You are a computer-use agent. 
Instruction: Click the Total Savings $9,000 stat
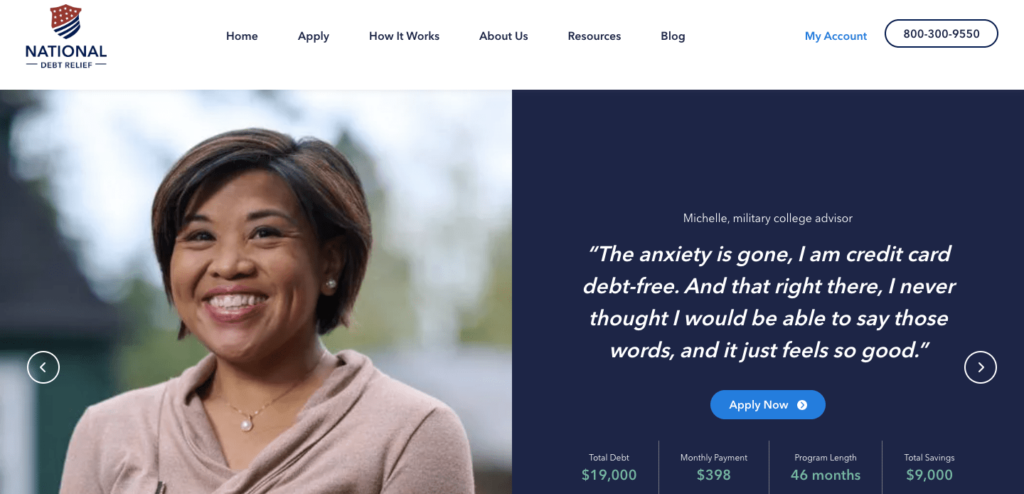tap(929, 468)
